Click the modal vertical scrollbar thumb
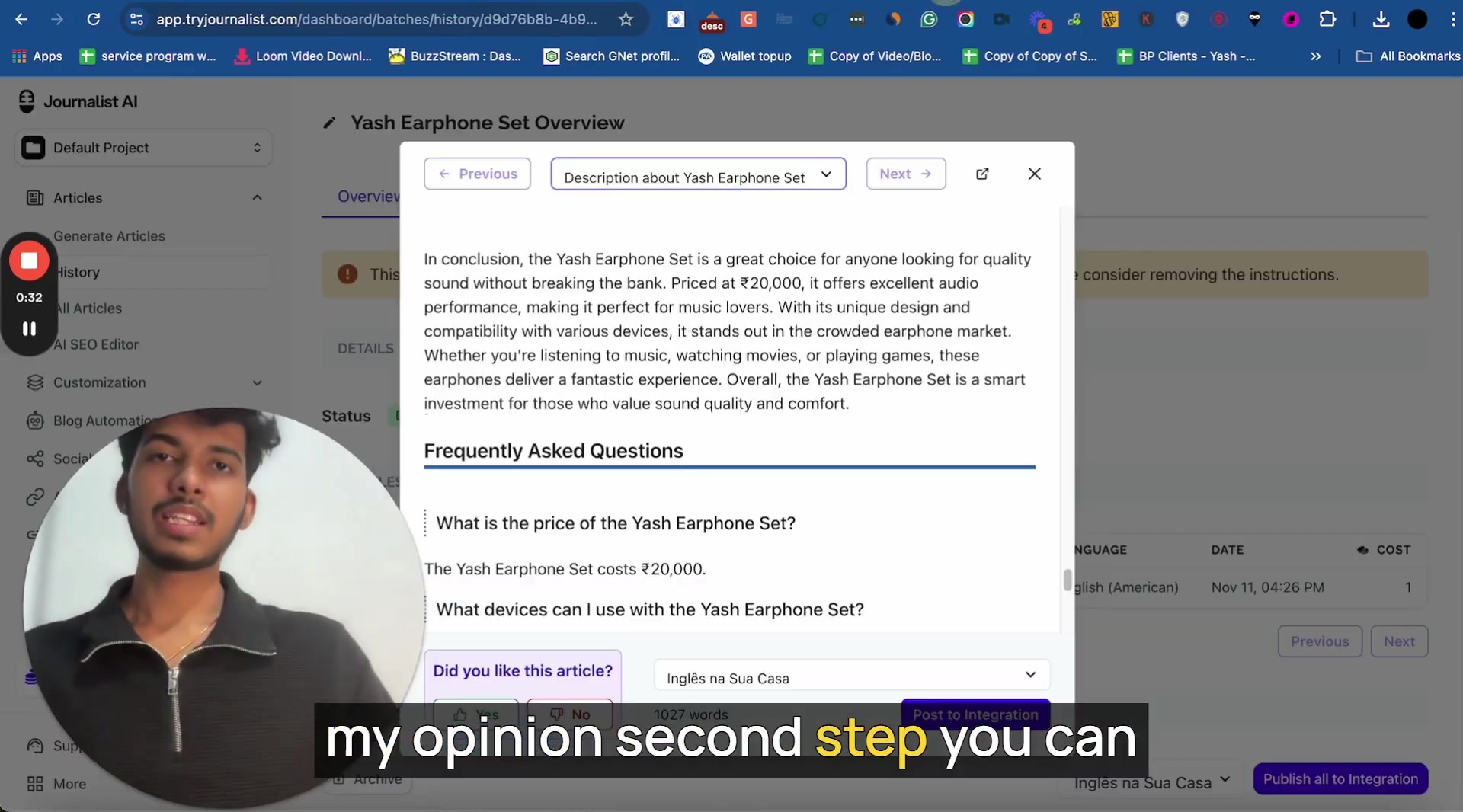This screenshot has height=812, width=1463. 1068,579
